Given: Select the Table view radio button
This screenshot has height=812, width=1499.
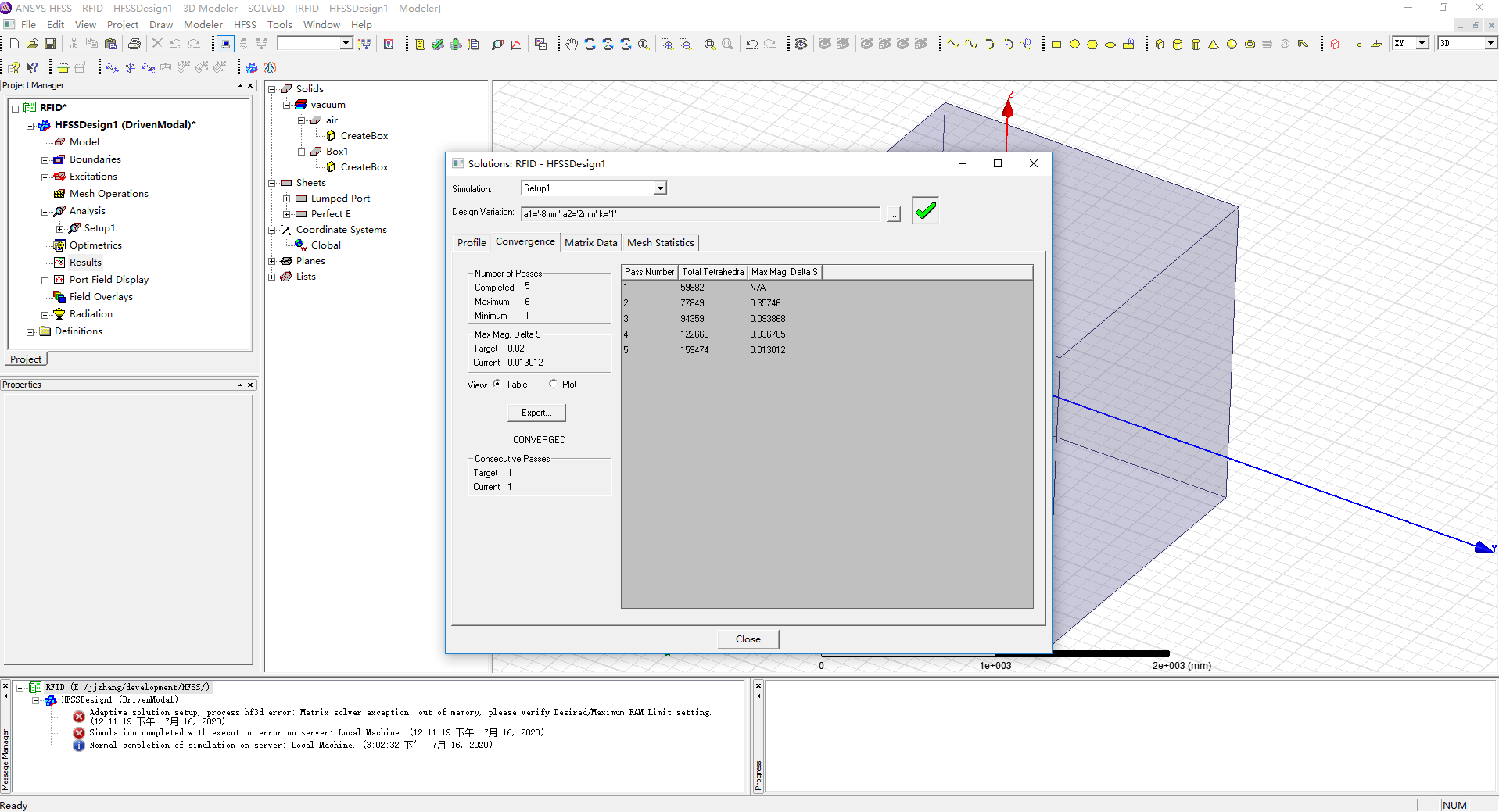Looking at the screenshot, I should click(497, 384).
